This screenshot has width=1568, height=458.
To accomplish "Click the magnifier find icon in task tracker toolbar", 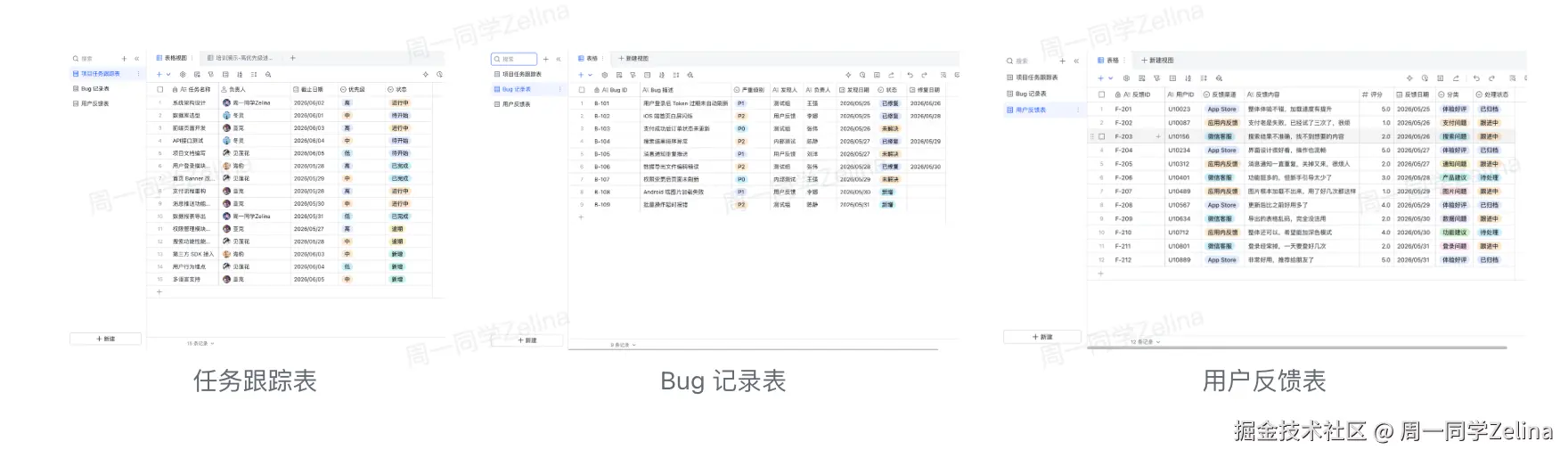I will 268,75.
